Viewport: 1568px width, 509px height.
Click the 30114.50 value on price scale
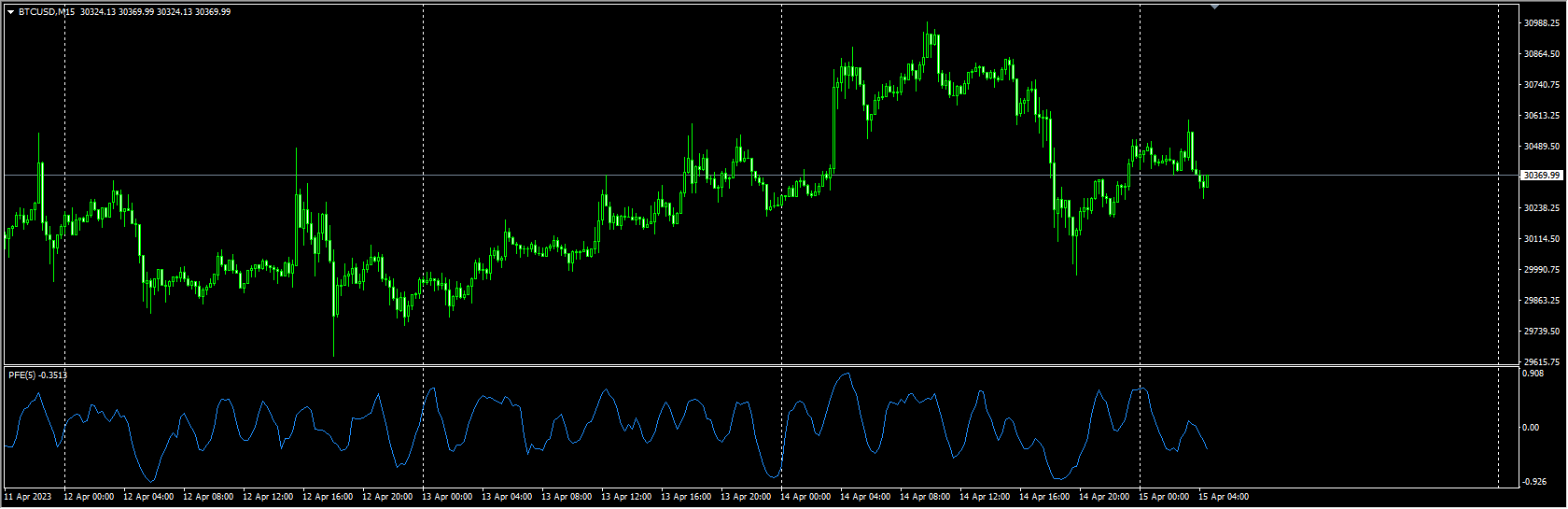(x=1542, y=239)
